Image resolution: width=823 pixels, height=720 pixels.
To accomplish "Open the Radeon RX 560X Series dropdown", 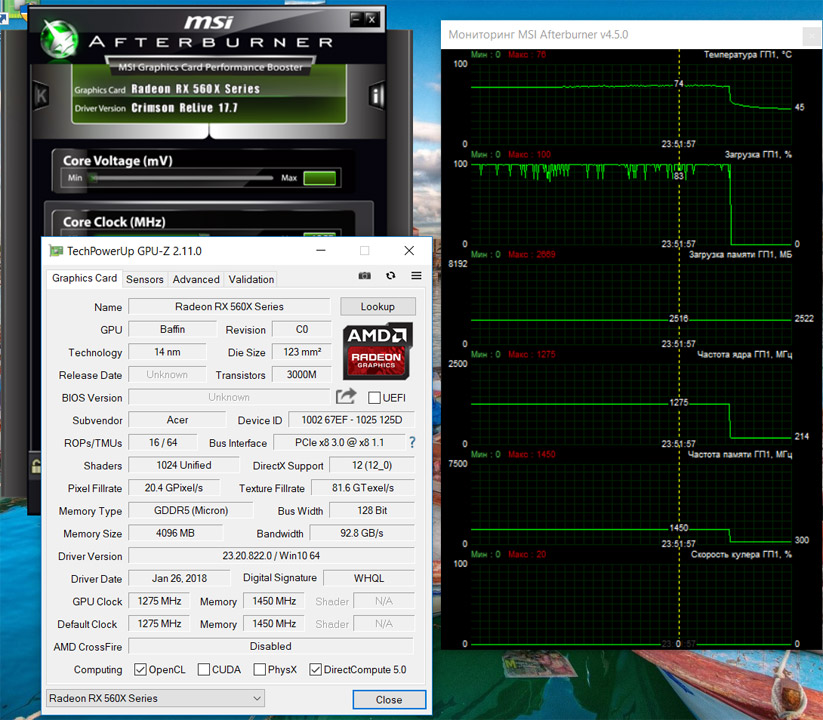I will pyautogui.click(x=155, y=698).
